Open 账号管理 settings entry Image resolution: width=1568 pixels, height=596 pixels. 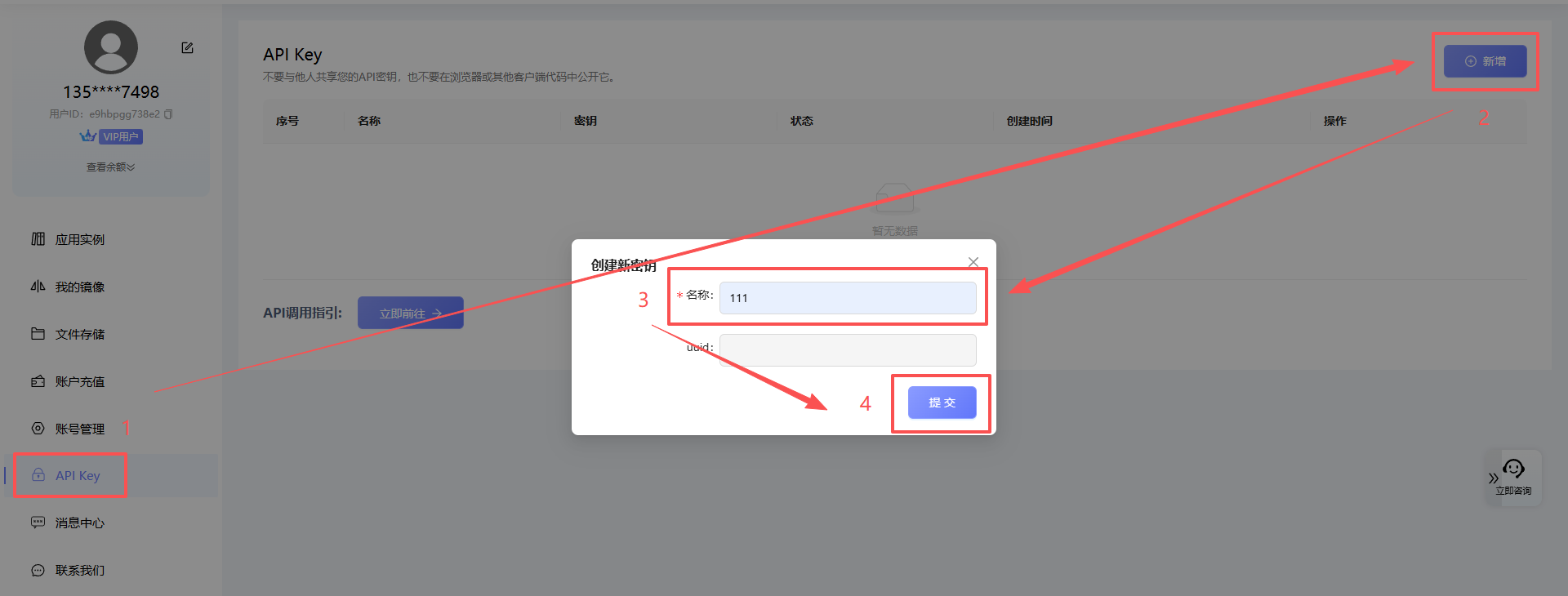[x=79, y=429]
